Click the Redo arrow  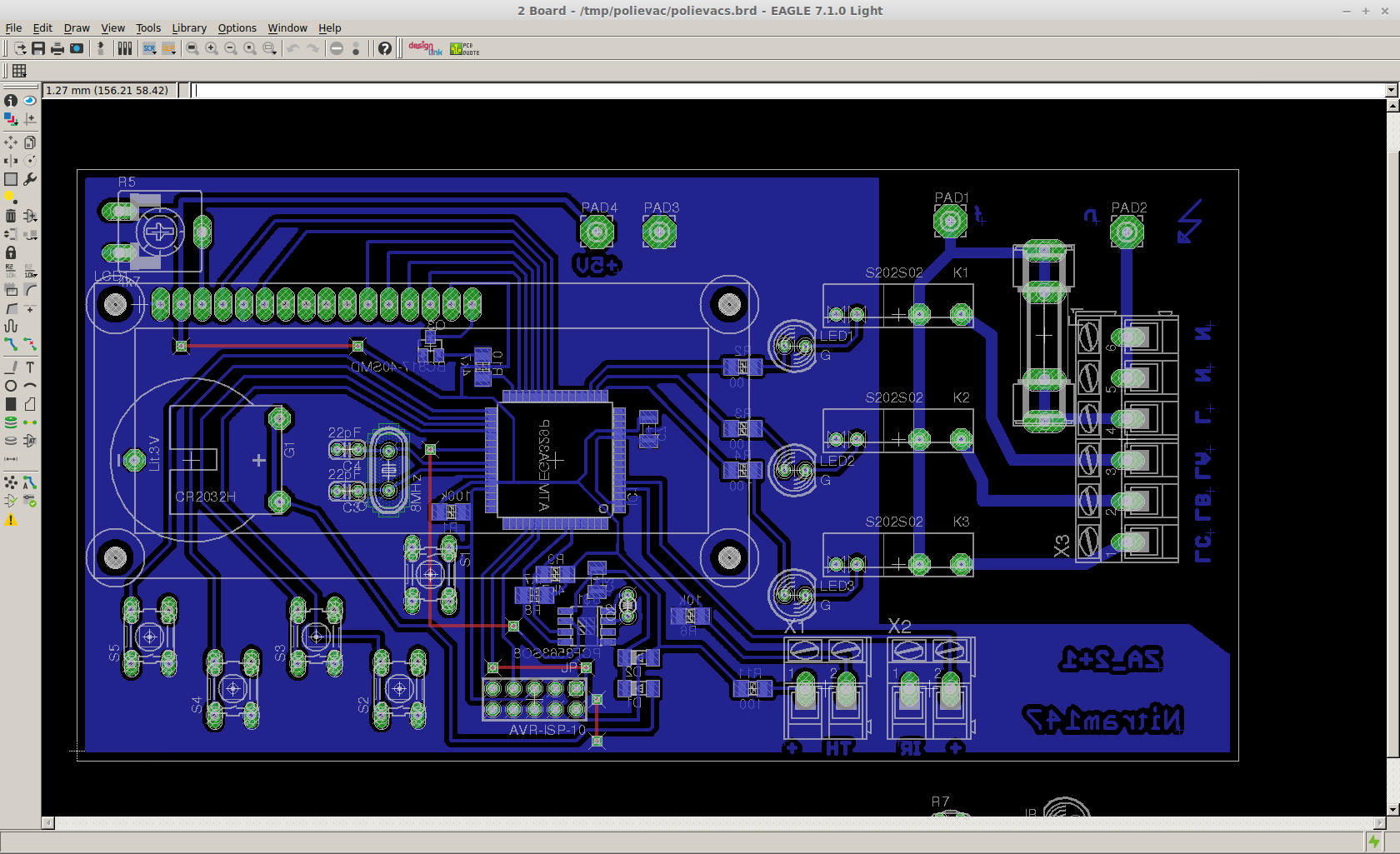(x=312, y=48)
